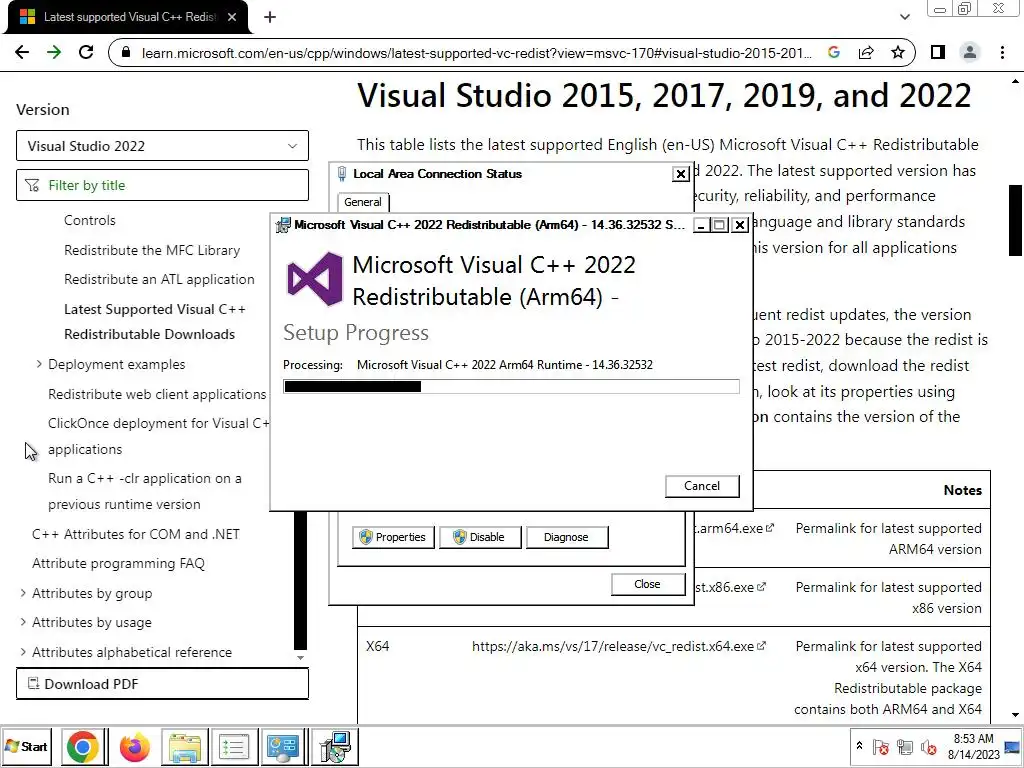The width and height of the screenshot is (1024, 768).
Task: Open the Controls sidebar link
Action: (x=89, y=220)
